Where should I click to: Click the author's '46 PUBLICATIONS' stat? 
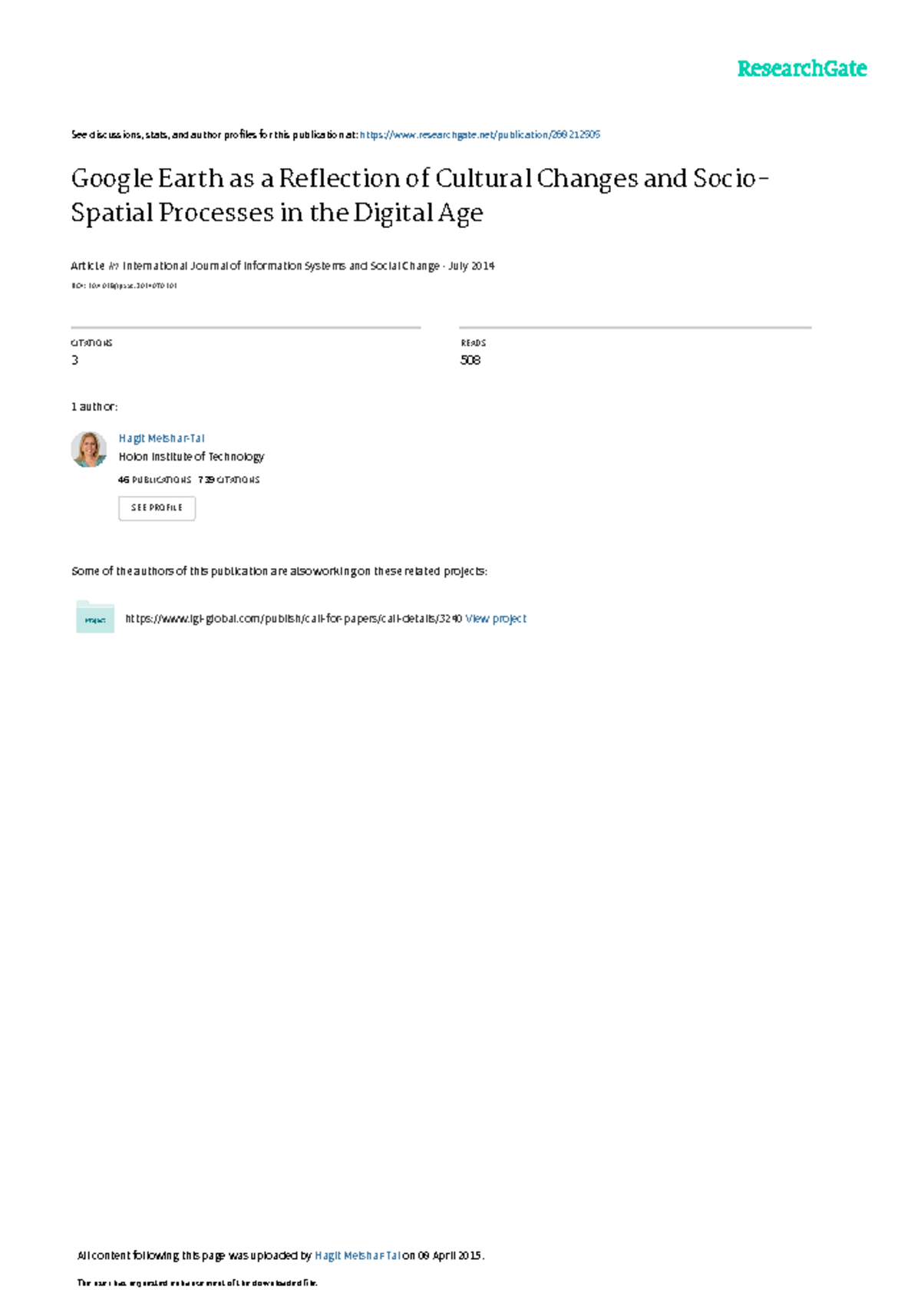point(154,480)
